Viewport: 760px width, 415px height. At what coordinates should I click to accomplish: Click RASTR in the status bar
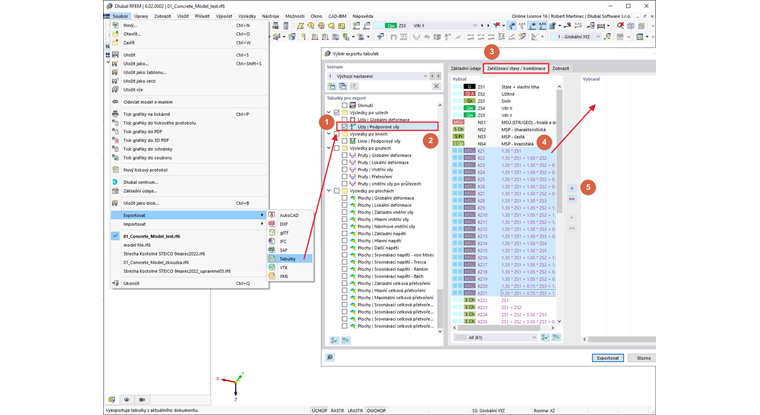tap(337, 410)
